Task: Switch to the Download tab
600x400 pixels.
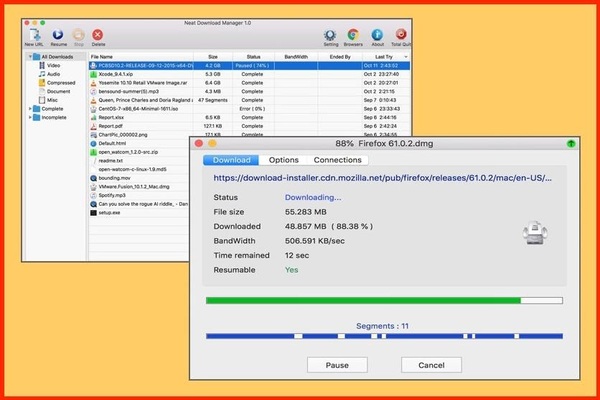Action: click(x=231, y=160)
